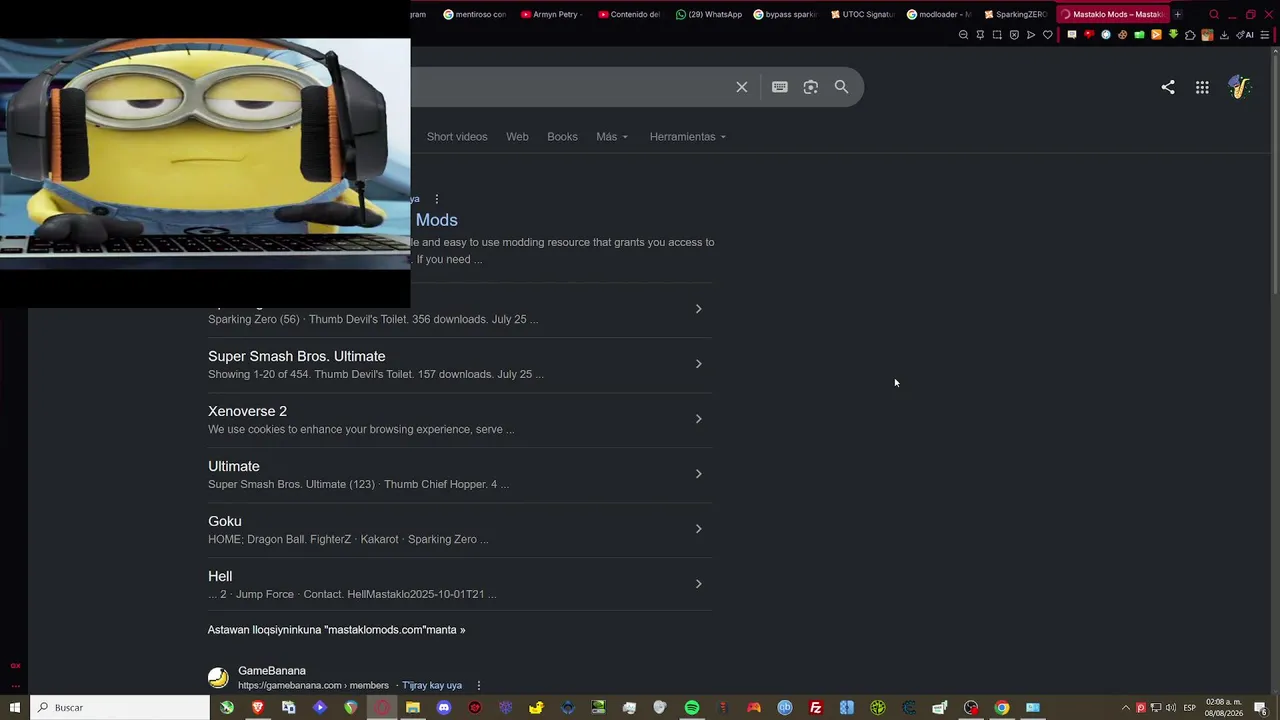
Task: Open the Windows Start menu
Action: pos(14,708)
